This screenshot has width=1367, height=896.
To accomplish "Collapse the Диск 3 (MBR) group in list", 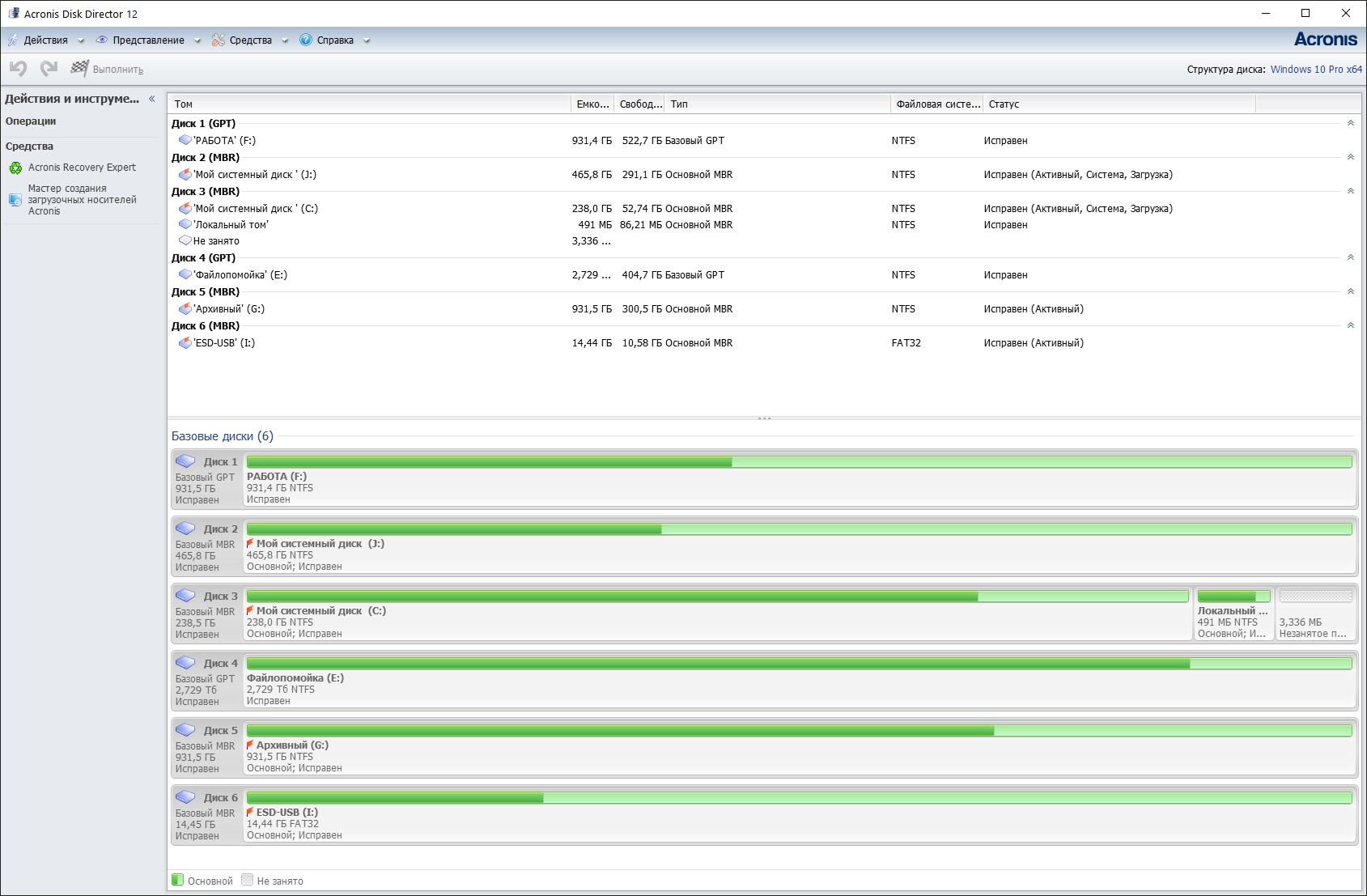I will (1350, 191).
